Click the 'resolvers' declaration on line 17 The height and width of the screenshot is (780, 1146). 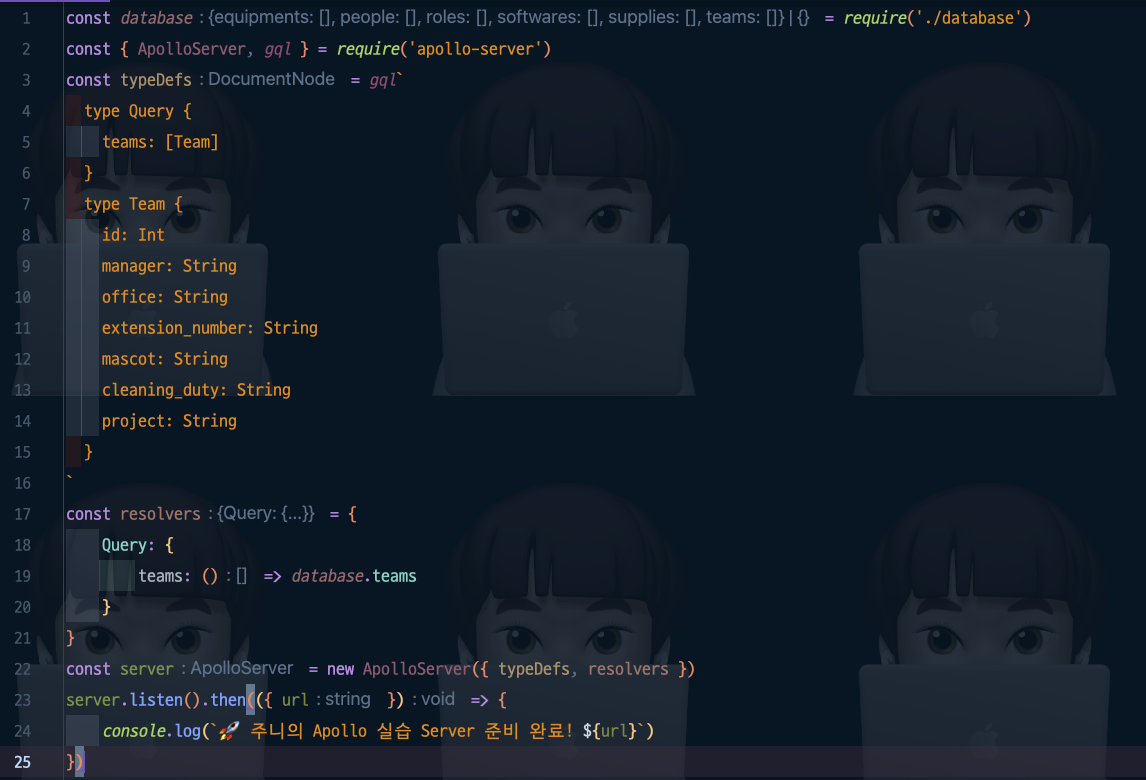(160, 514)
